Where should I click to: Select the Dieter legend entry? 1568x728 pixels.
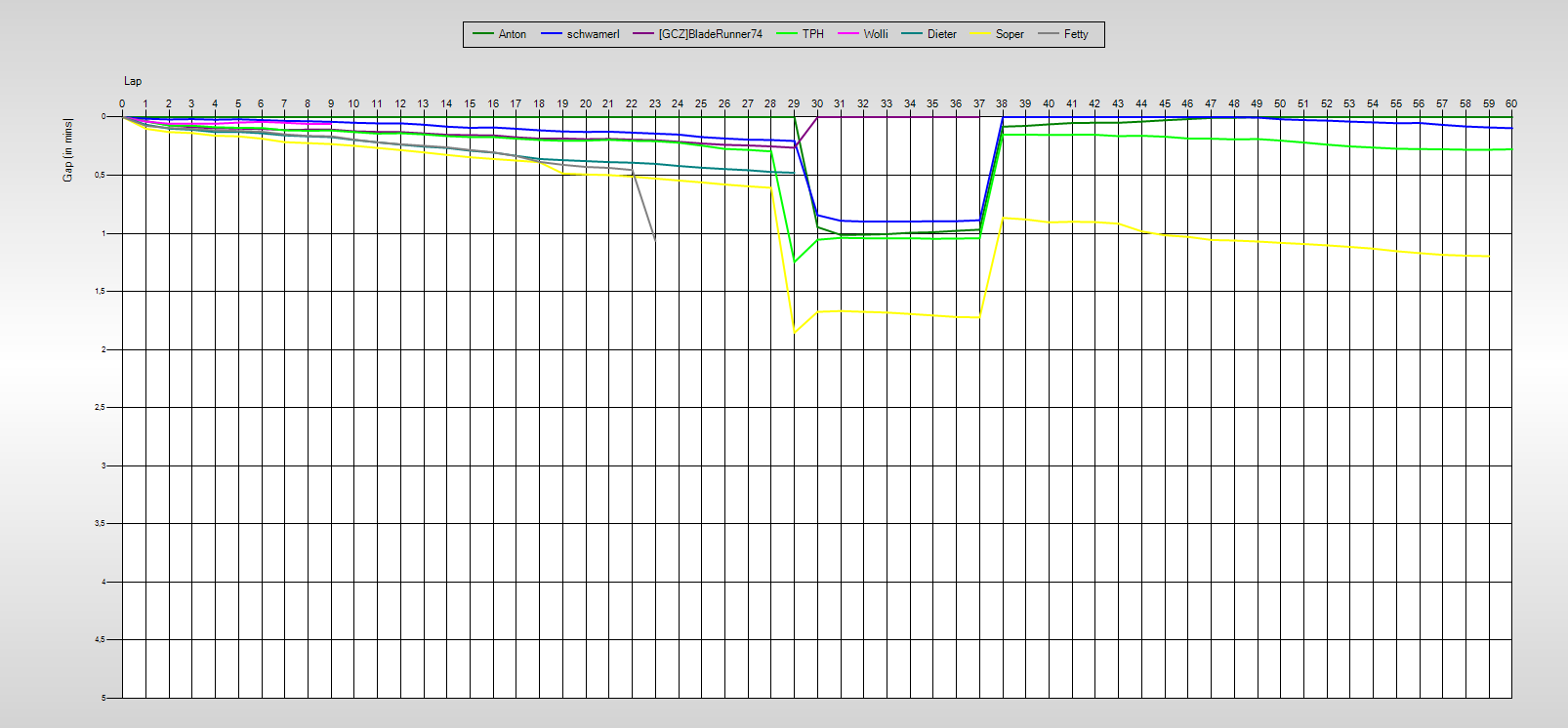pyautogui.click(x=941, y=34)
